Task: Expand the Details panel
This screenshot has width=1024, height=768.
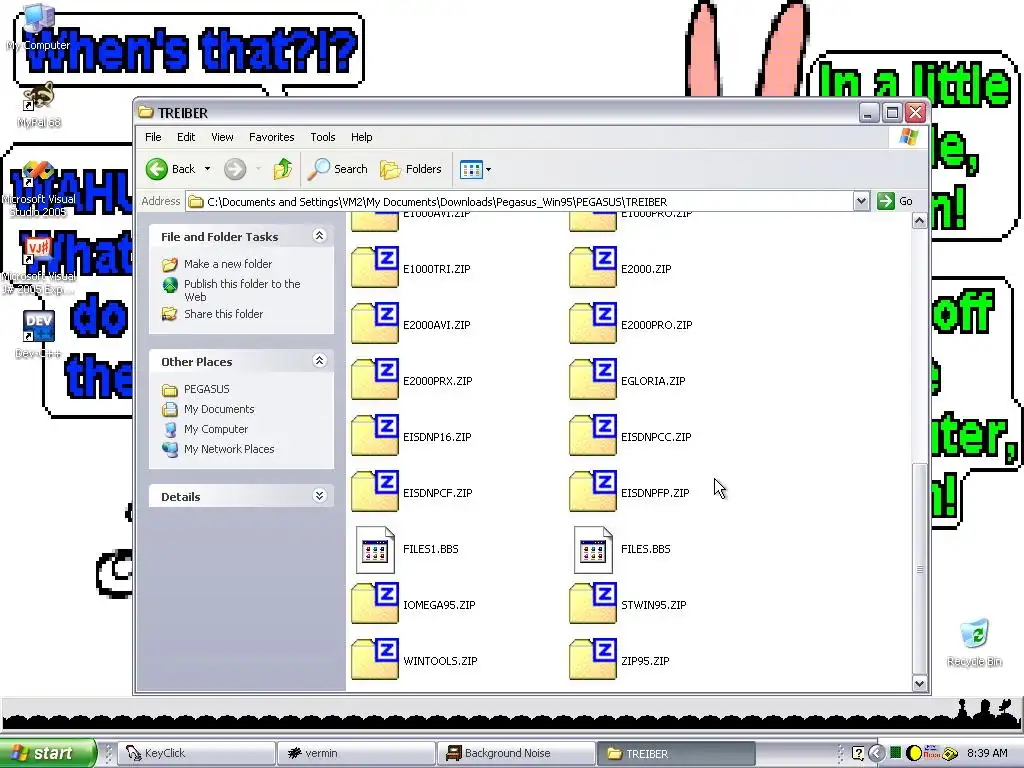Action: pyautogui.click(x=319, y=496)
